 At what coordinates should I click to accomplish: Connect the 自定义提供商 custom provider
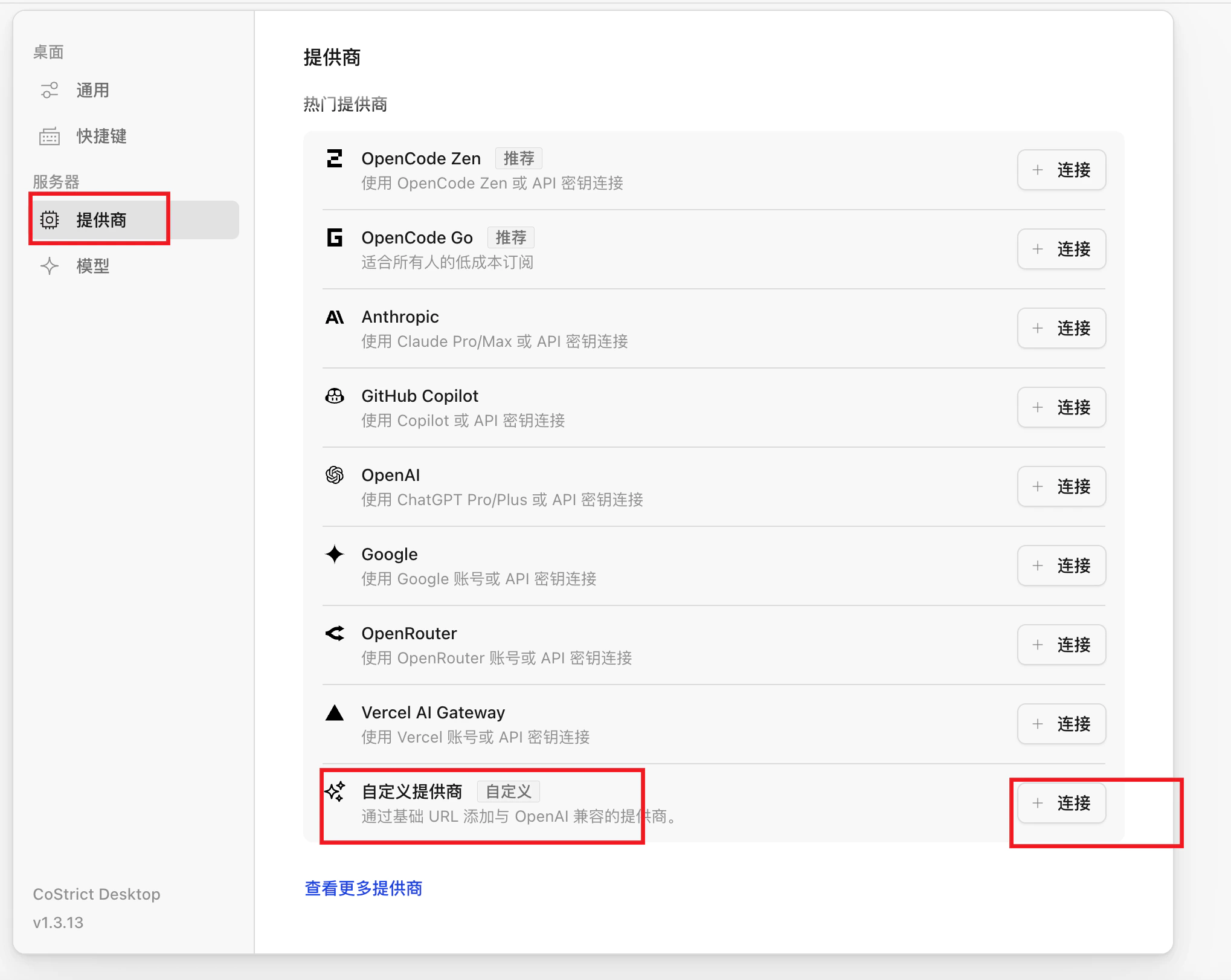1061,803
